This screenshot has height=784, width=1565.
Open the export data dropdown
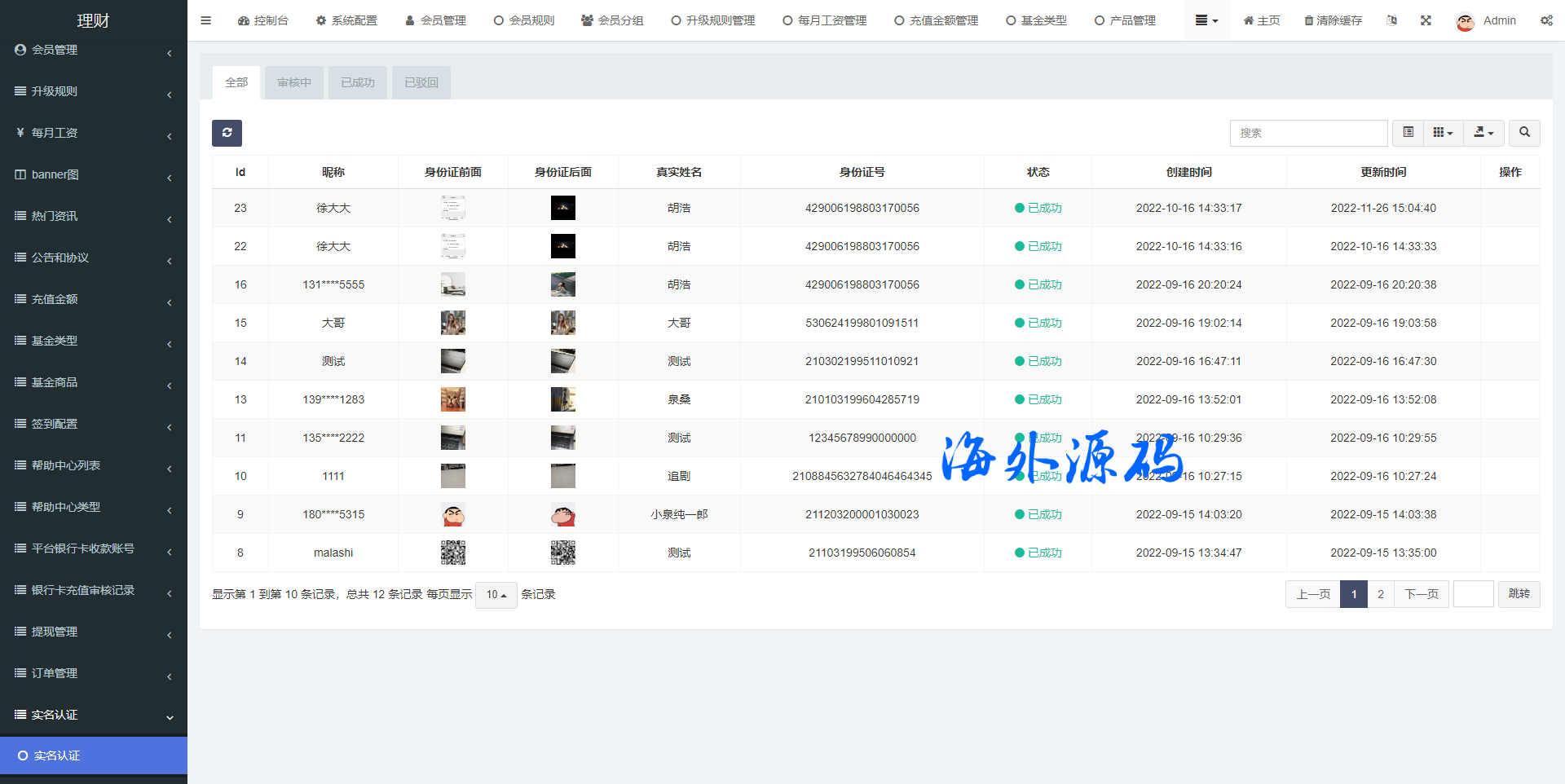point(1483,133)
